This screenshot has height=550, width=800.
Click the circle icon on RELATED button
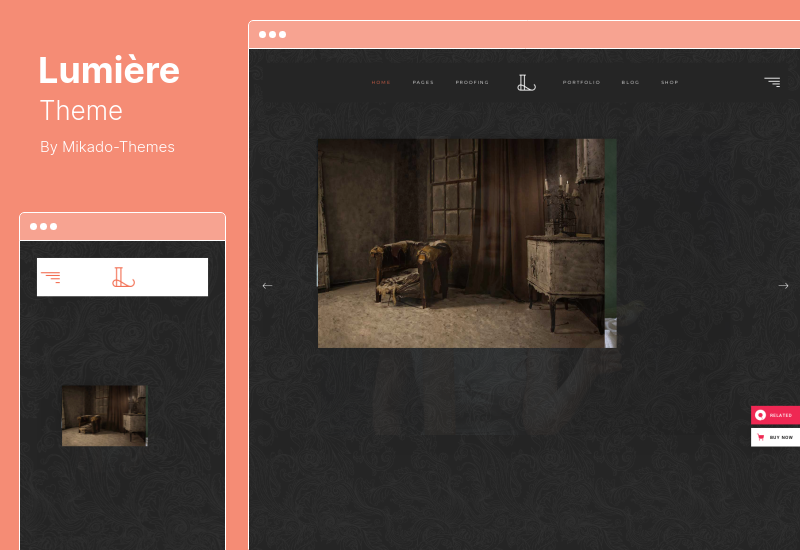(760, 415)
